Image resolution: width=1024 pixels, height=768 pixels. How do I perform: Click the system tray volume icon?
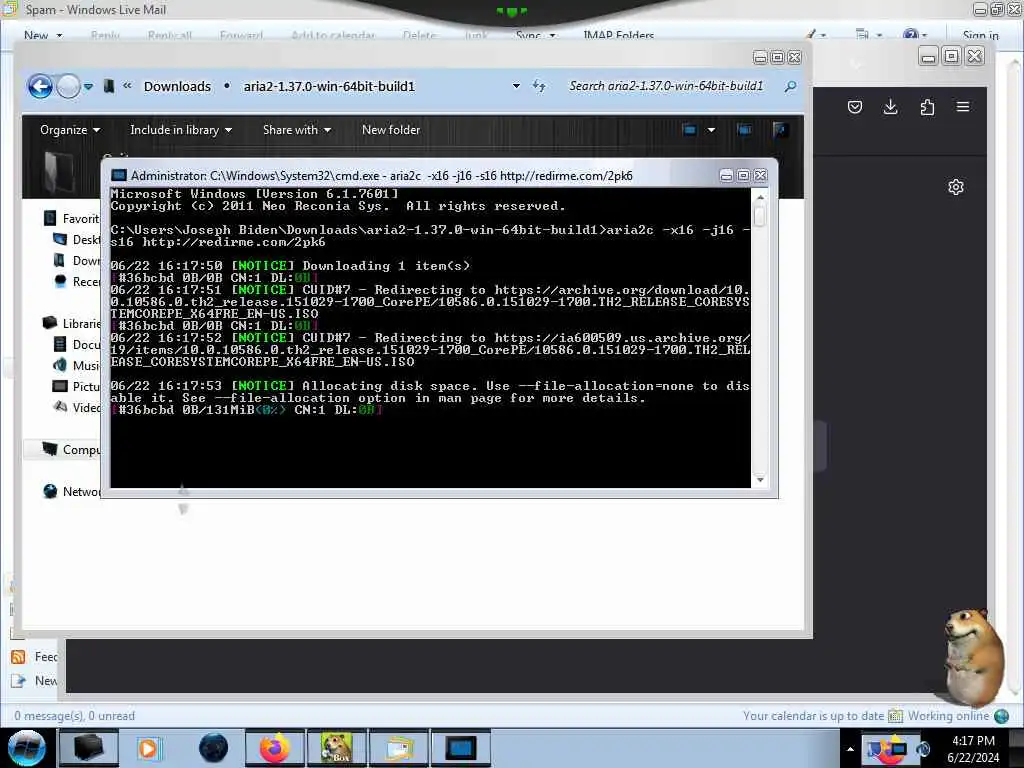(x=922, y=749)
